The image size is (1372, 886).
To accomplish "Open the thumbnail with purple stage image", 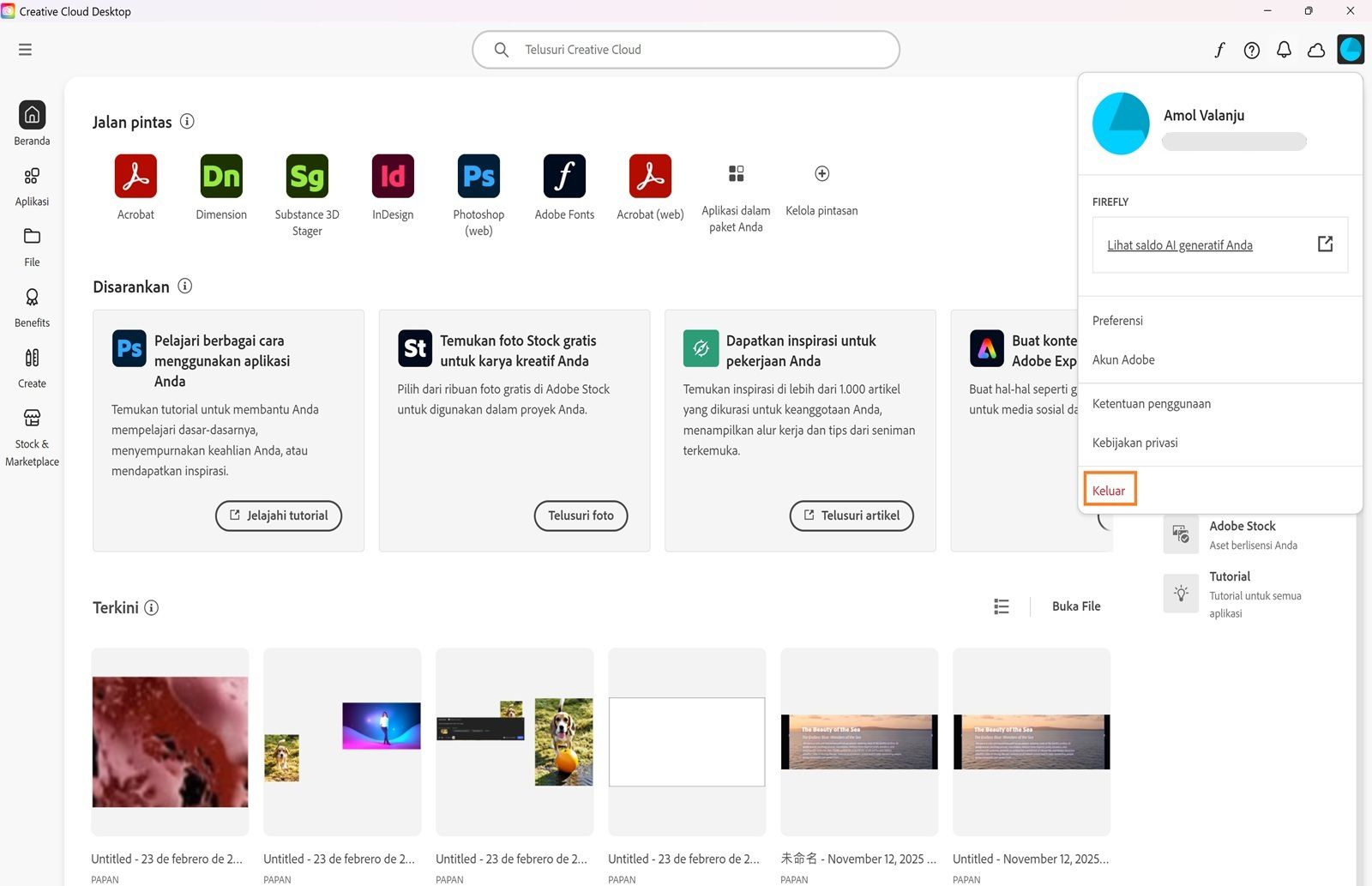I will (342, 742).
